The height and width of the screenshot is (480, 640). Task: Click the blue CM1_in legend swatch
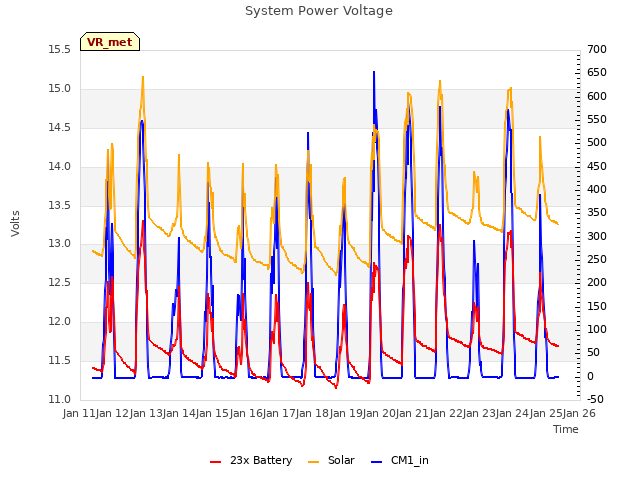point(376,462)
